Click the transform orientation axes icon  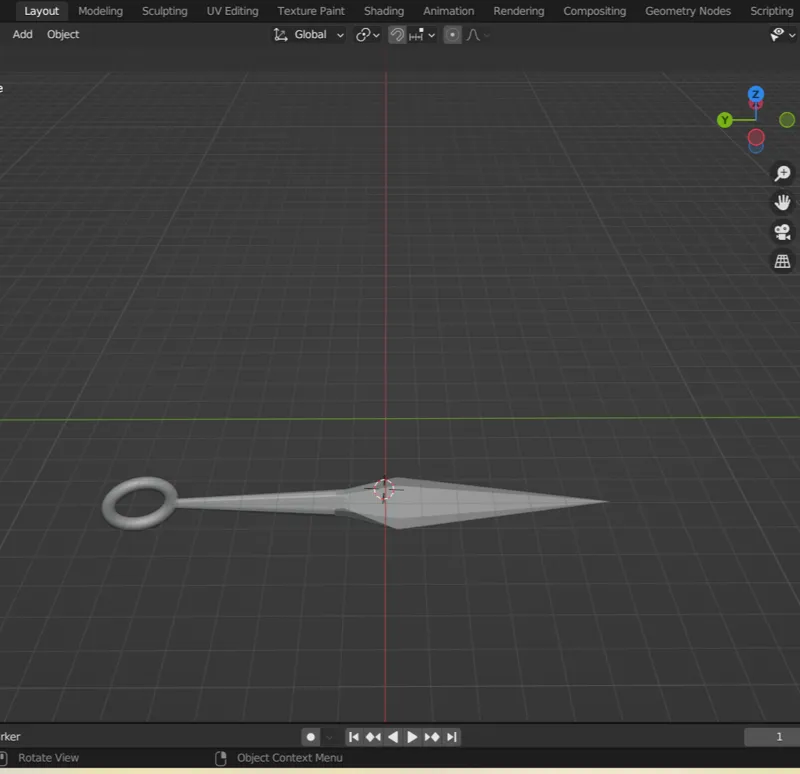[280, 35]
